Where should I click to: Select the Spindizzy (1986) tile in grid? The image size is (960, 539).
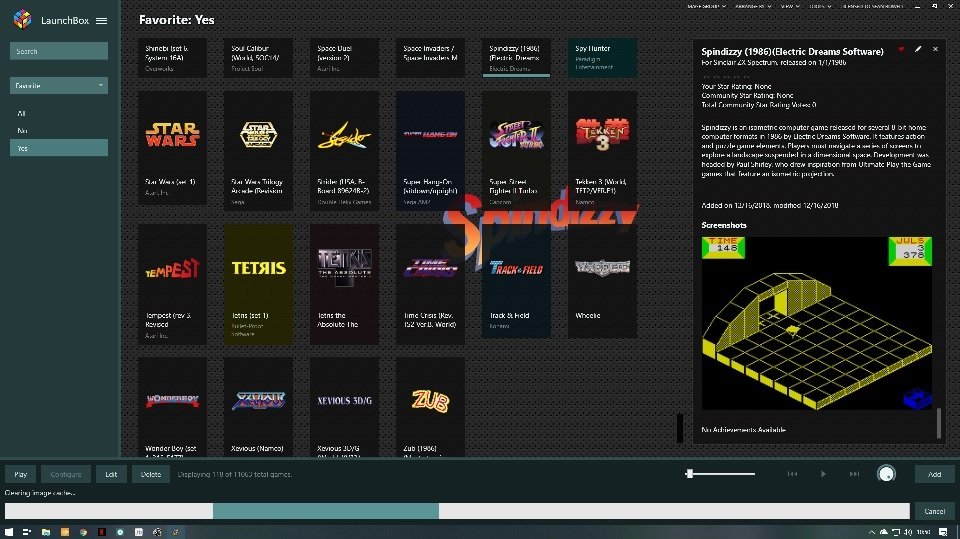tap(516, 58)
